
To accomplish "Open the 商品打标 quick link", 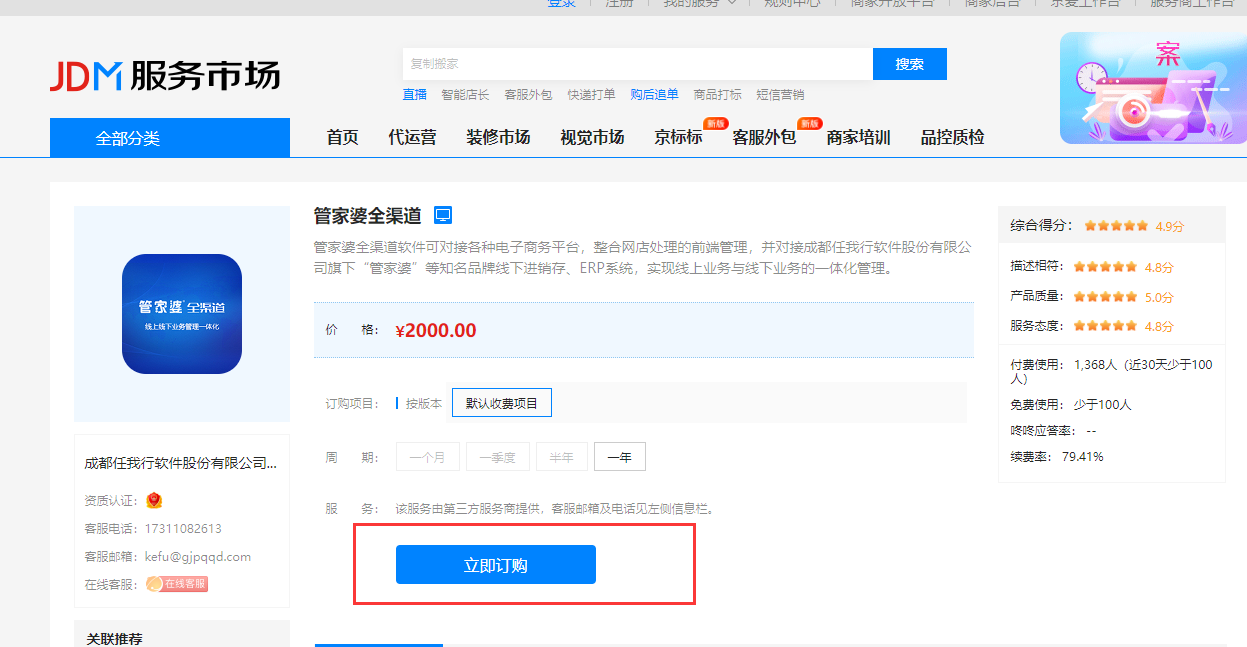I will click(x=718, y=95).
